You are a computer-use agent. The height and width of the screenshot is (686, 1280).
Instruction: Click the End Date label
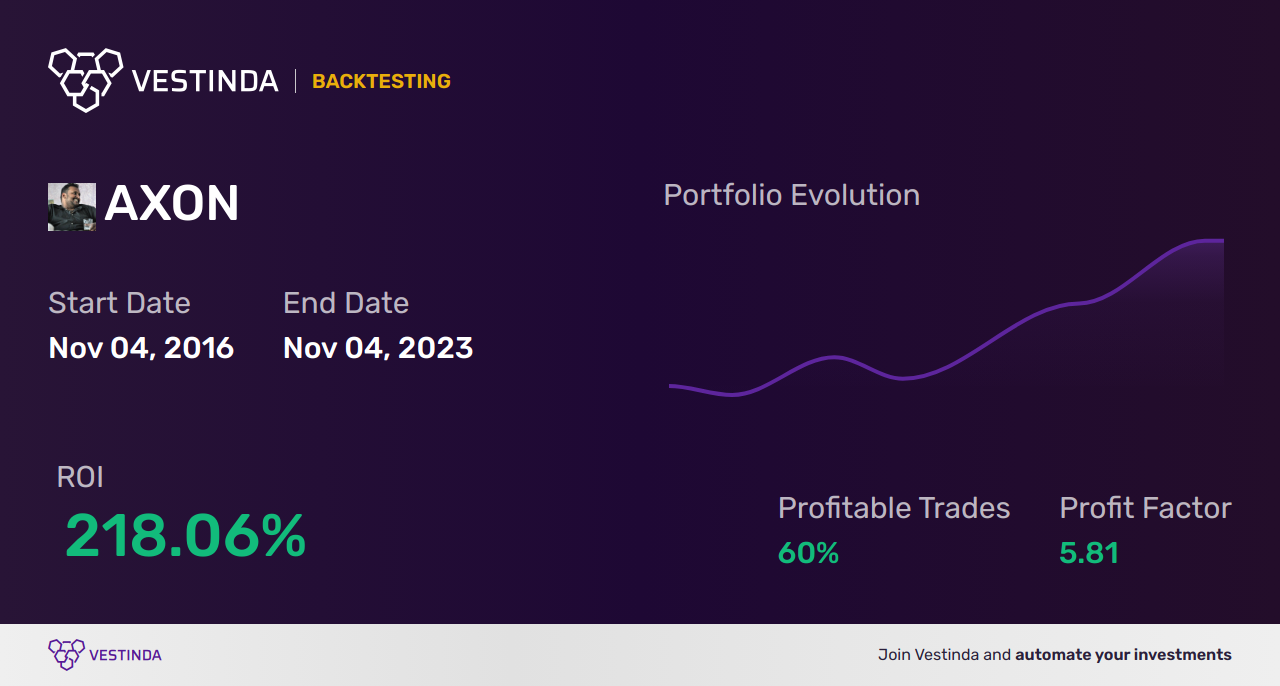[x=346, y=303]
